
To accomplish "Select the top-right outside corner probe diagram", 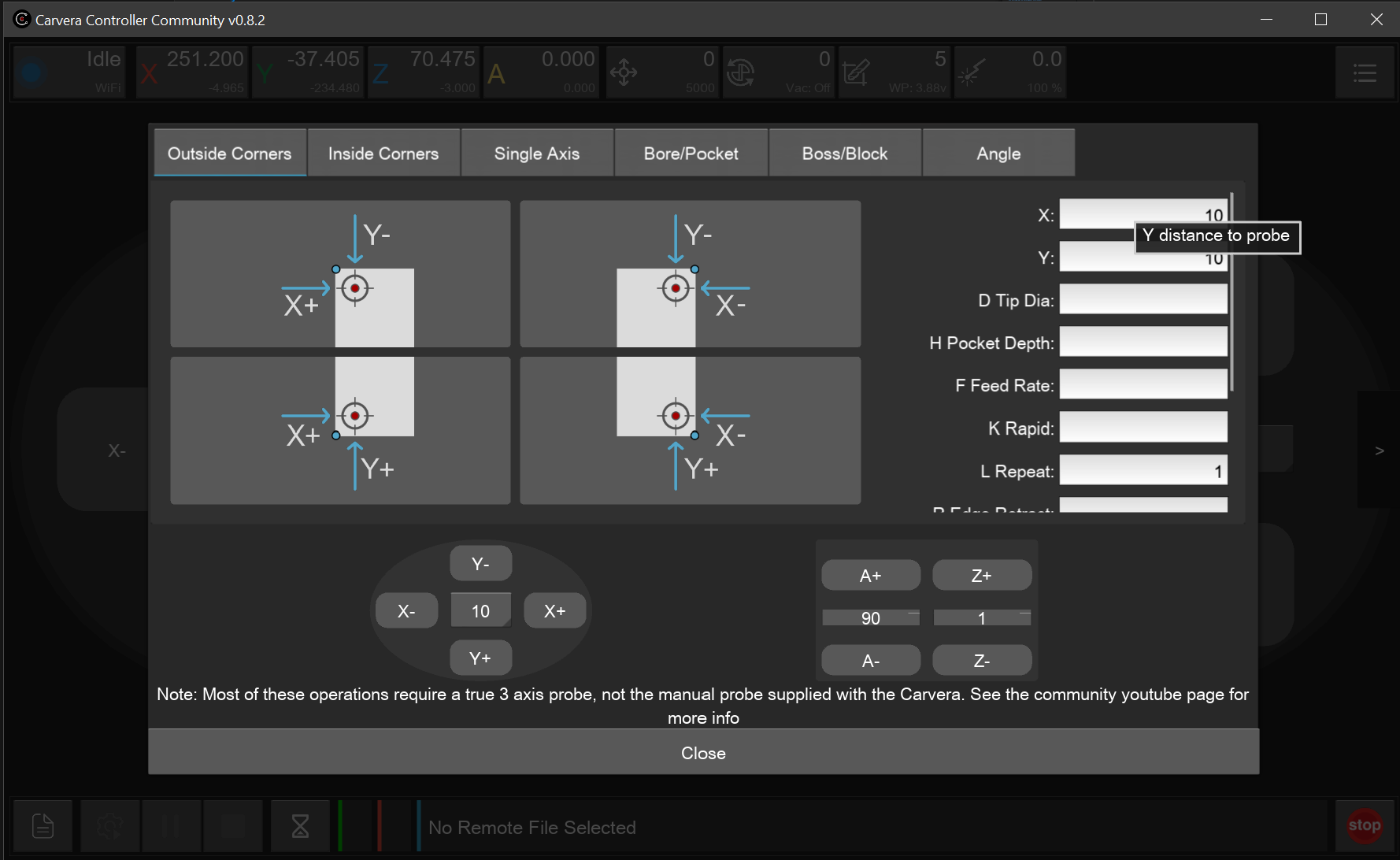I will click(690, 273).
